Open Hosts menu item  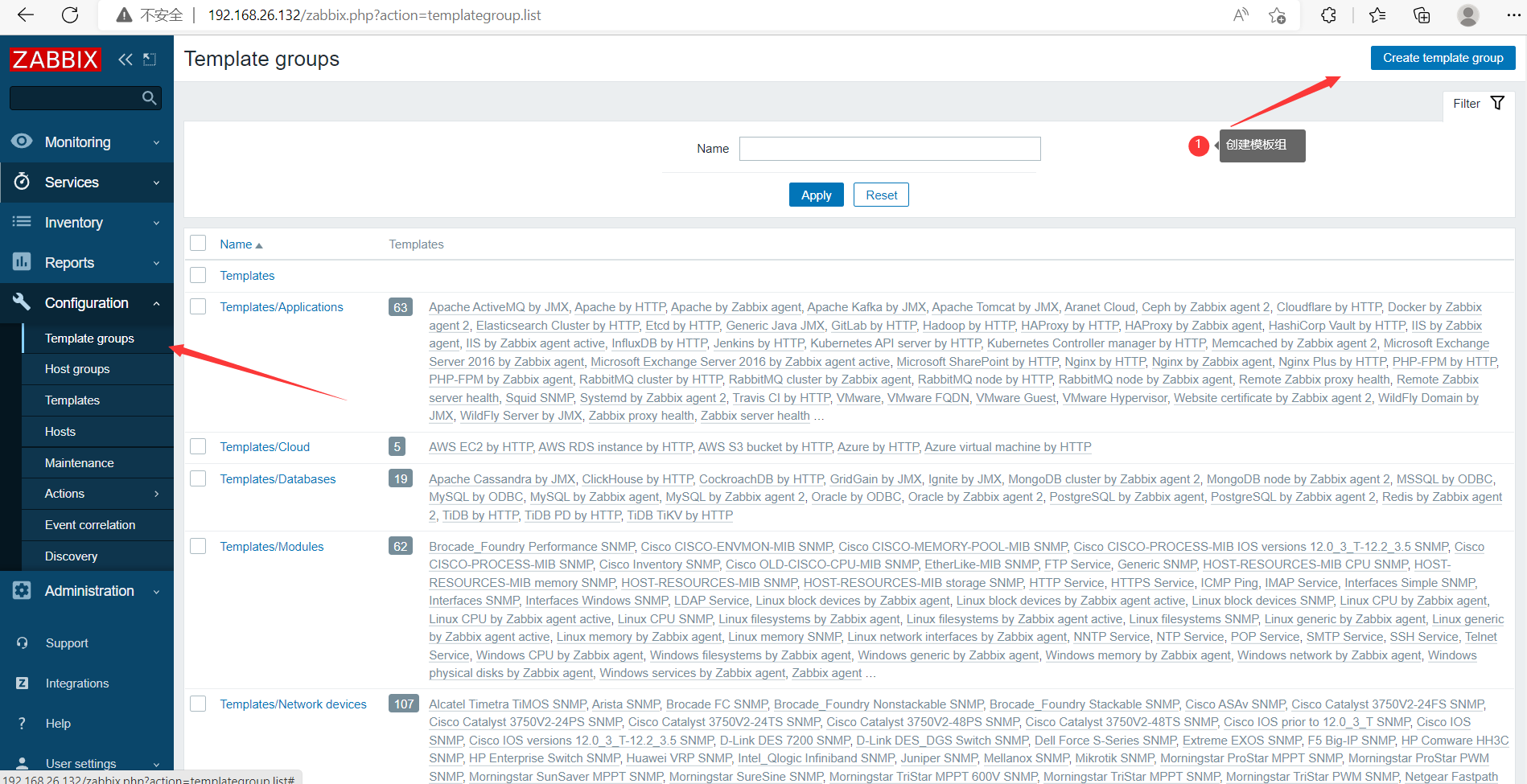point(60,432)
